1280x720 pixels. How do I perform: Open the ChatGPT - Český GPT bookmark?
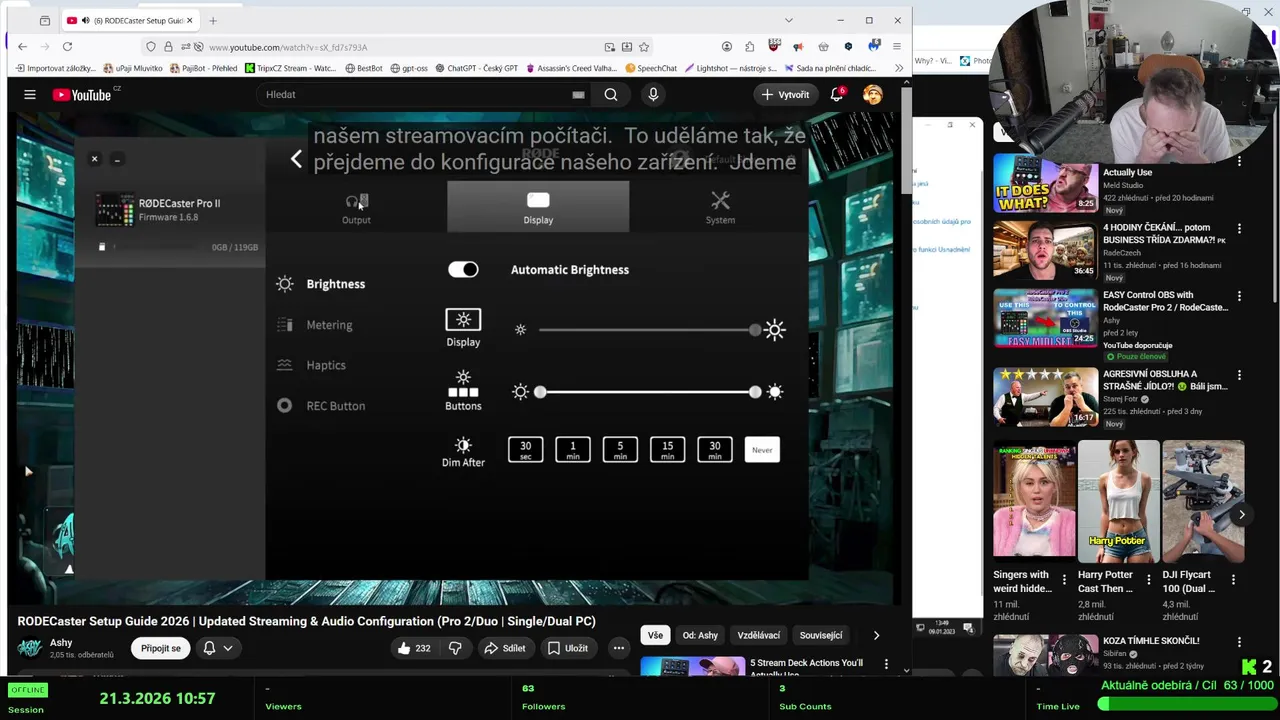(476, 68)
